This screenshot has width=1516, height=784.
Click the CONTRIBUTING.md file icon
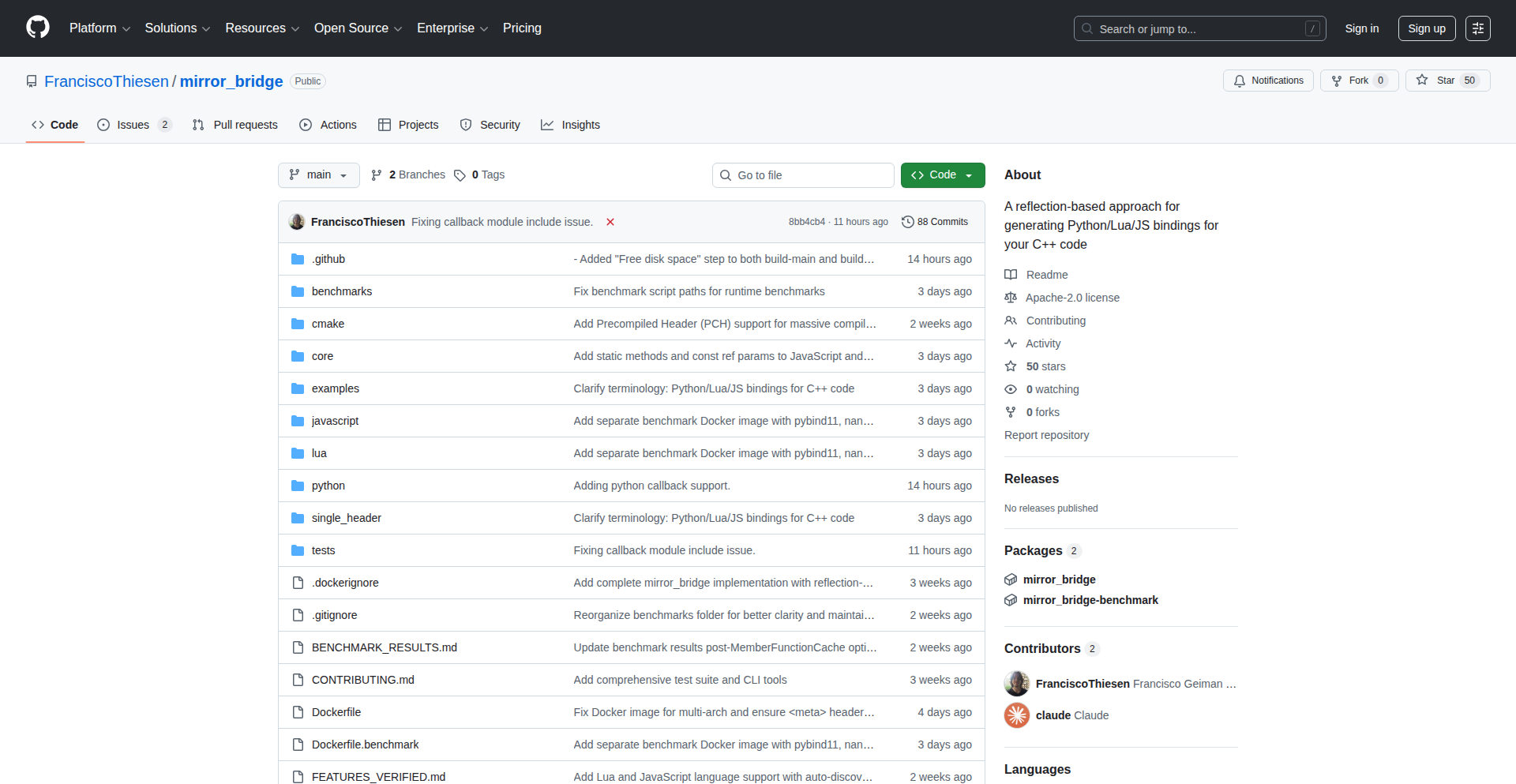click(298, 680)
